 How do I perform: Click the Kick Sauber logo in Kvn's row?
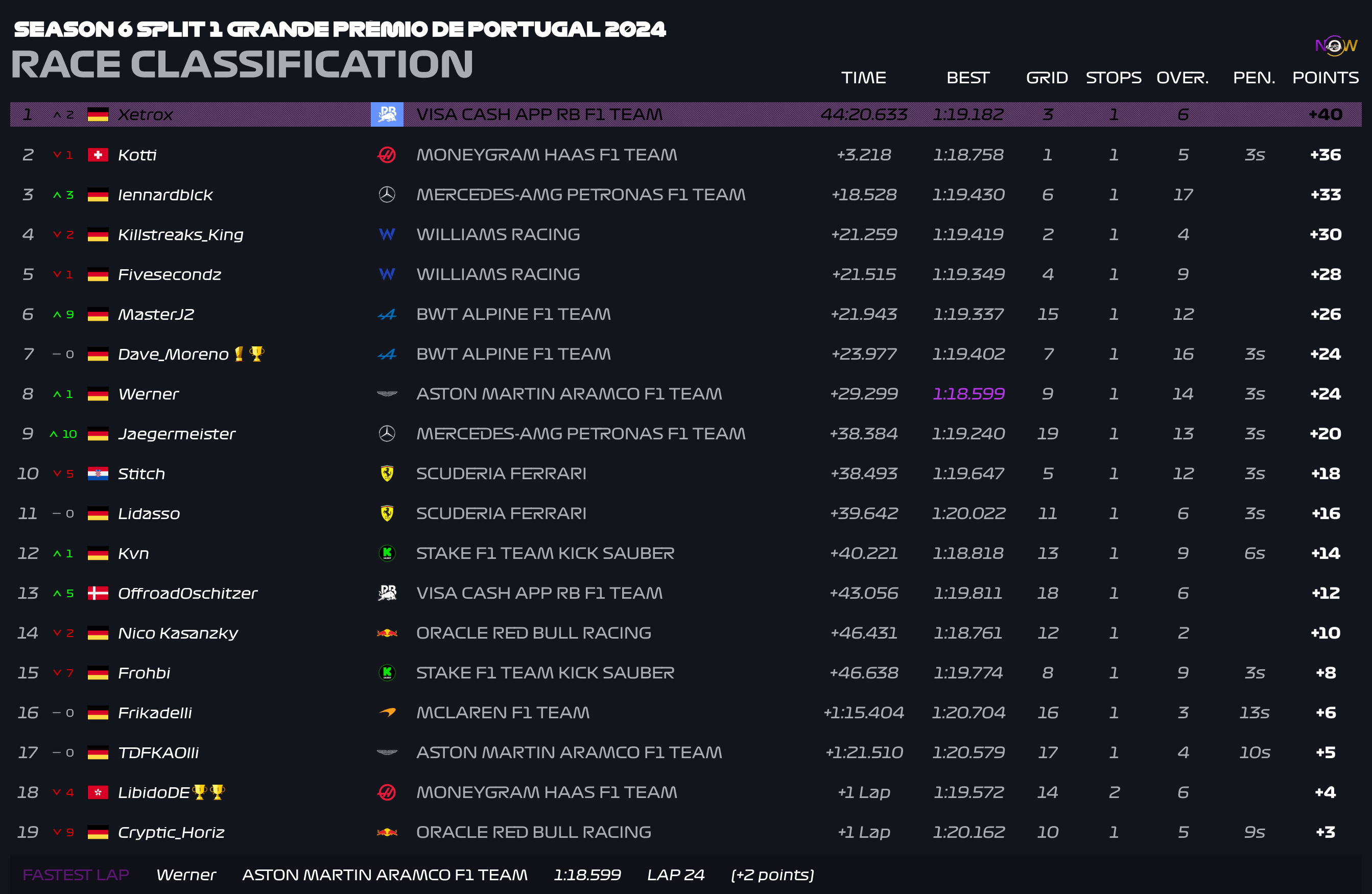pos(387,553)
